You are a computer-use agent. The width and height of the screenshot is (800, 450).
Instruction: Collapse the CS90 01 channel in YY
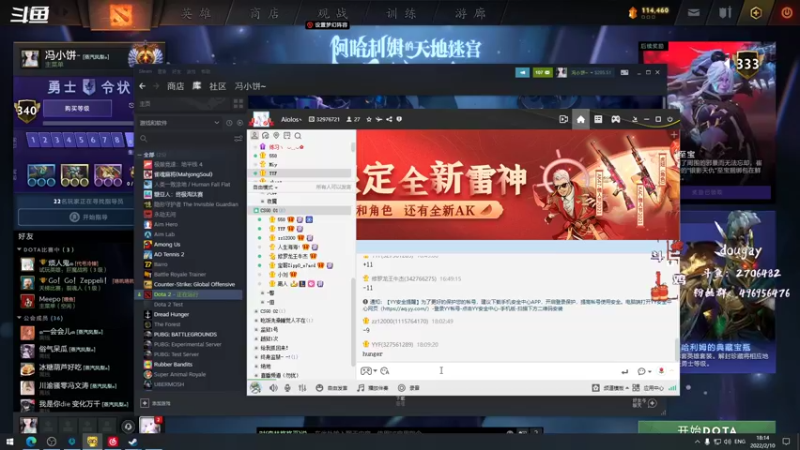(256, 210)
